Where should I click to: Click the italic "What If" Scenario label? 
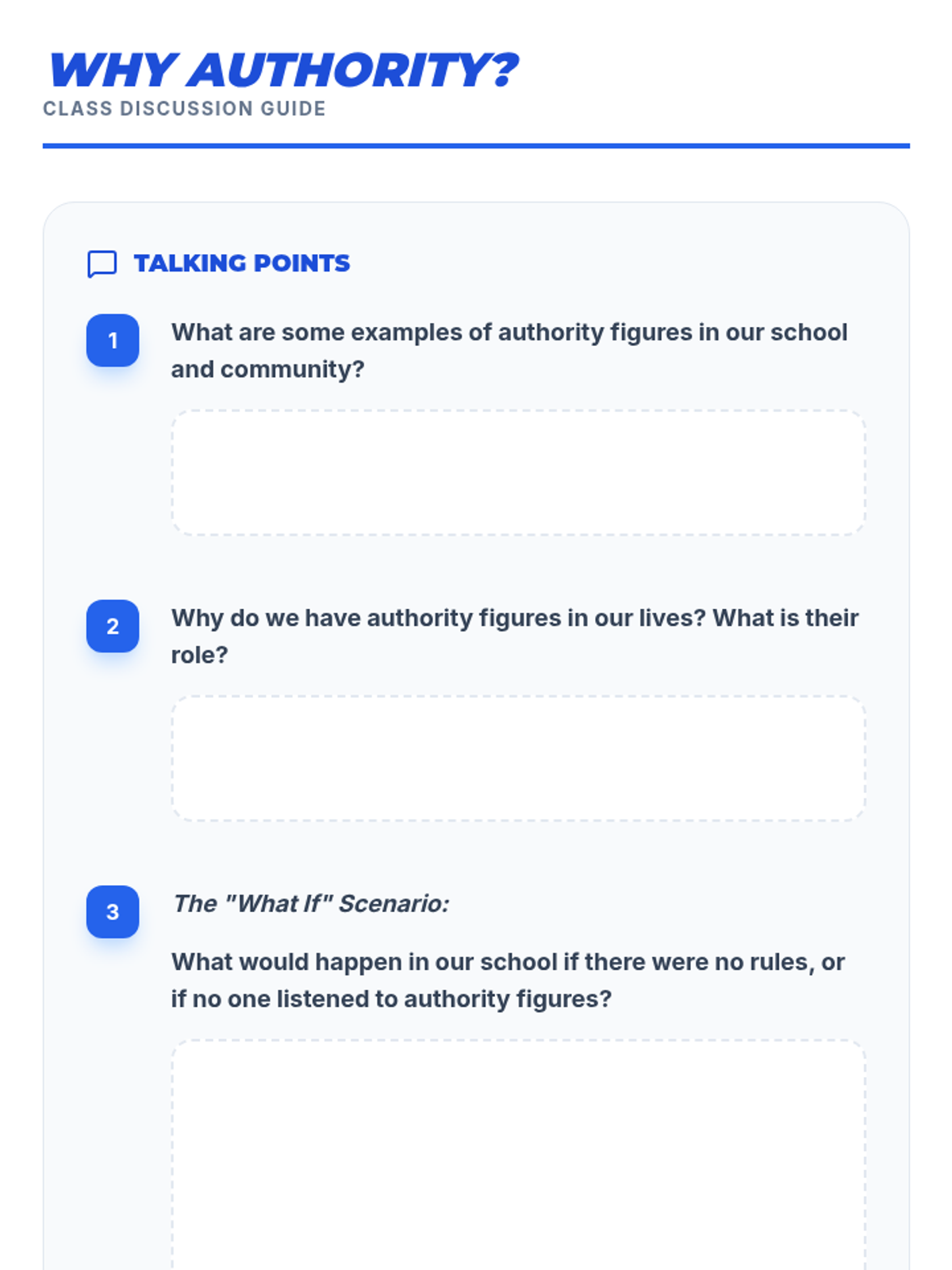pyautogui.click(x=311, y=904)
